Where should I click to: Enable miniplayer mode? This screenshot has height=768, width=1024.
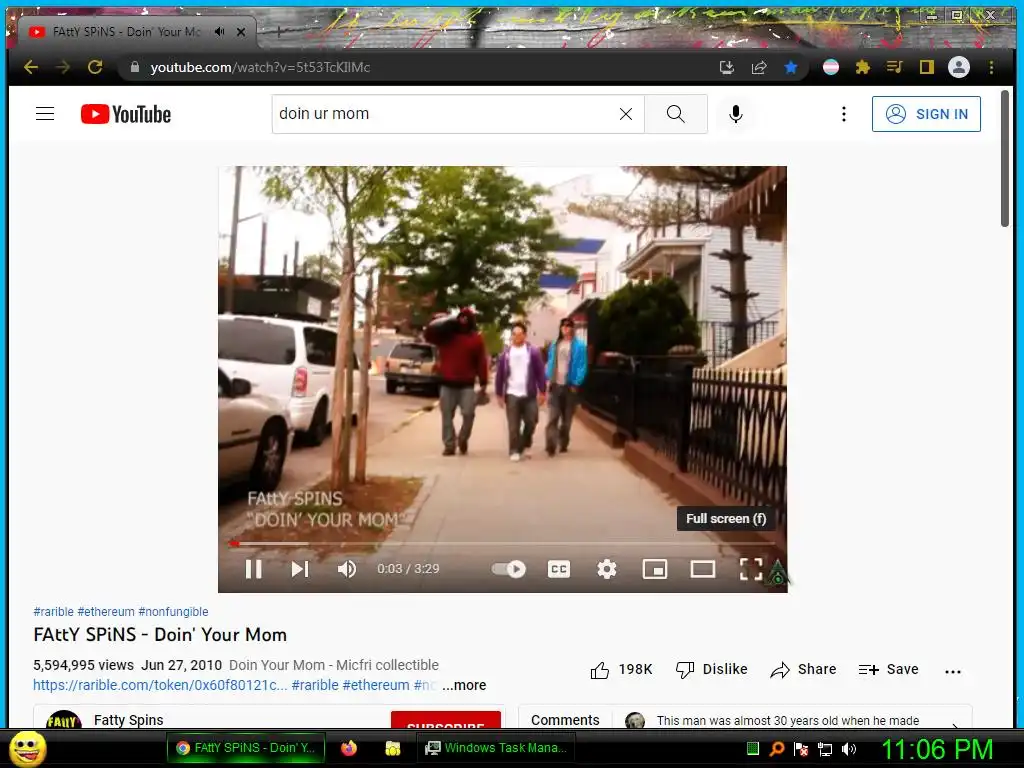[655, 569]
